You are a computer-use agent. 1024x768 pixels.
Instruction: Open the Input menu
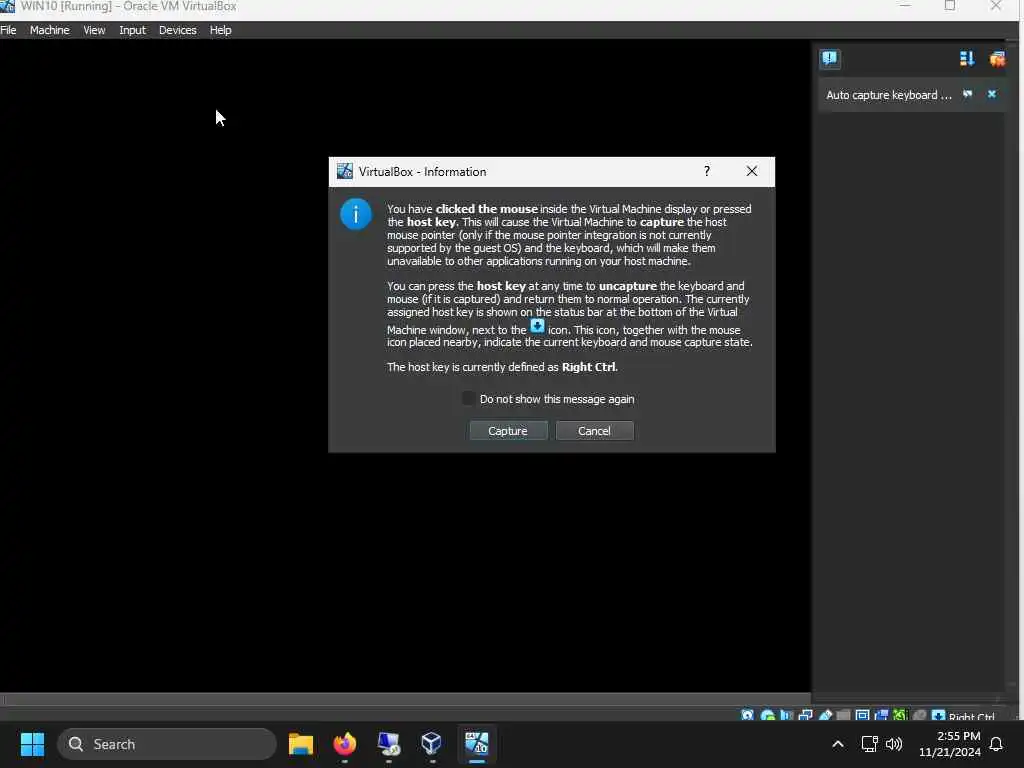(x=132, y=30)
